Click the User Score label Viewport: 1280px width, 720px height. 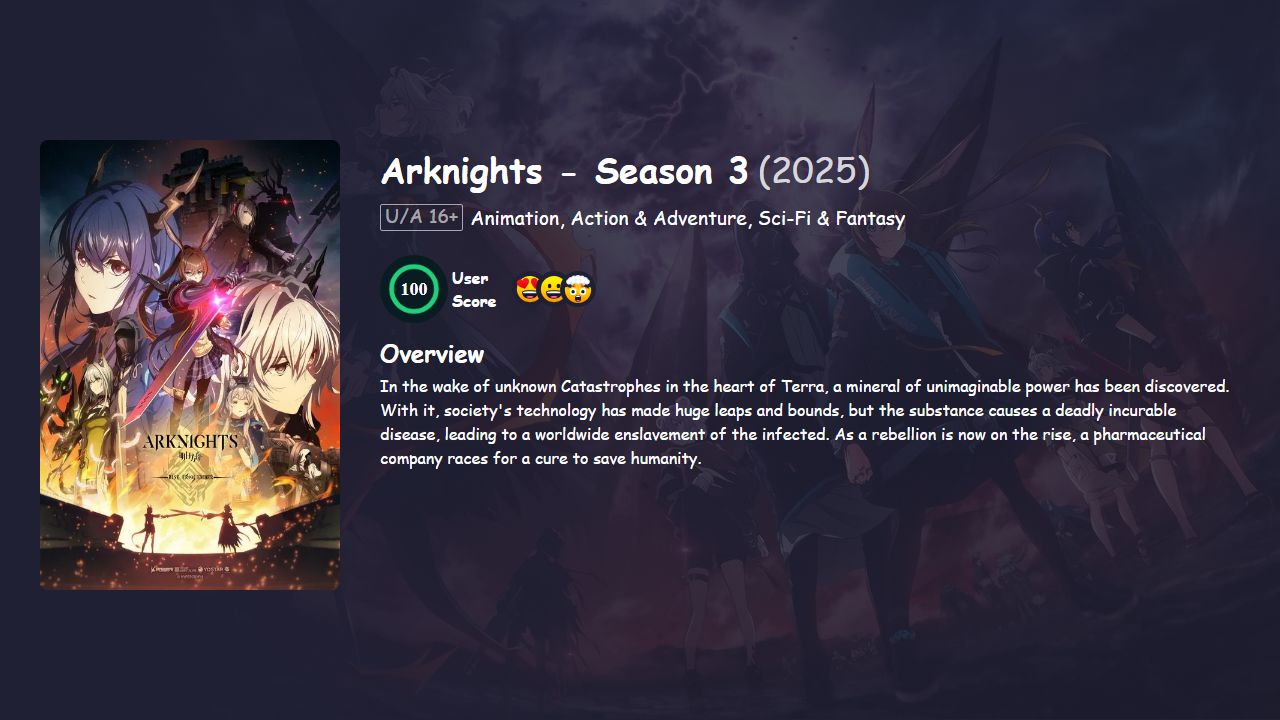474,290
